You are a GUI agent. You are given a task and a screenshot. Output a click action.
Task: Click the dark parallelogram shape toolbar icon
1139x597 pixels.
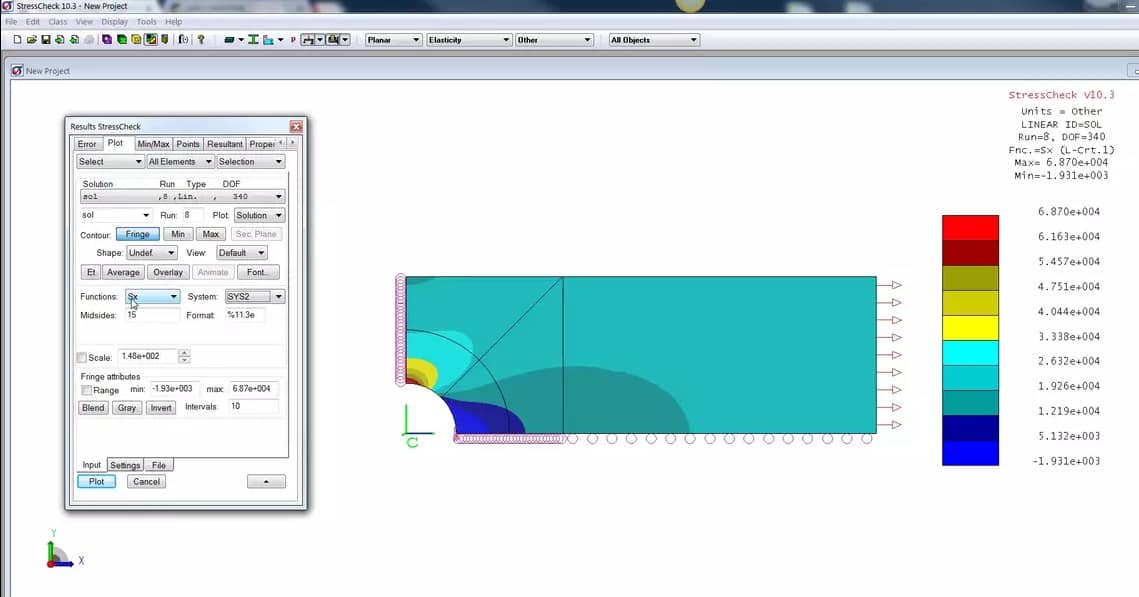coord(229,40)
